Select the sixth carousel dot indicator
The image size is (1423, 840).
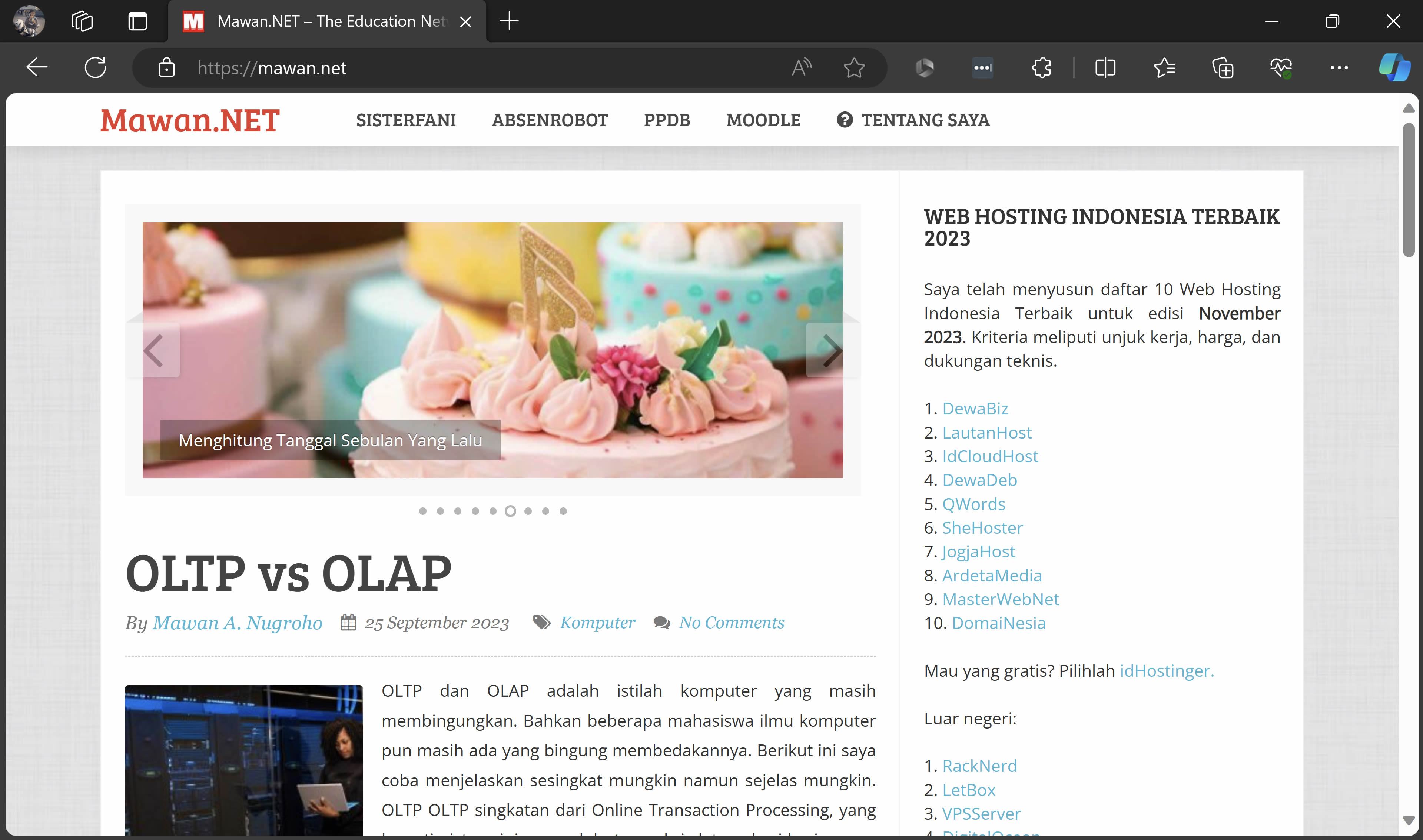(x=510, y=511)
